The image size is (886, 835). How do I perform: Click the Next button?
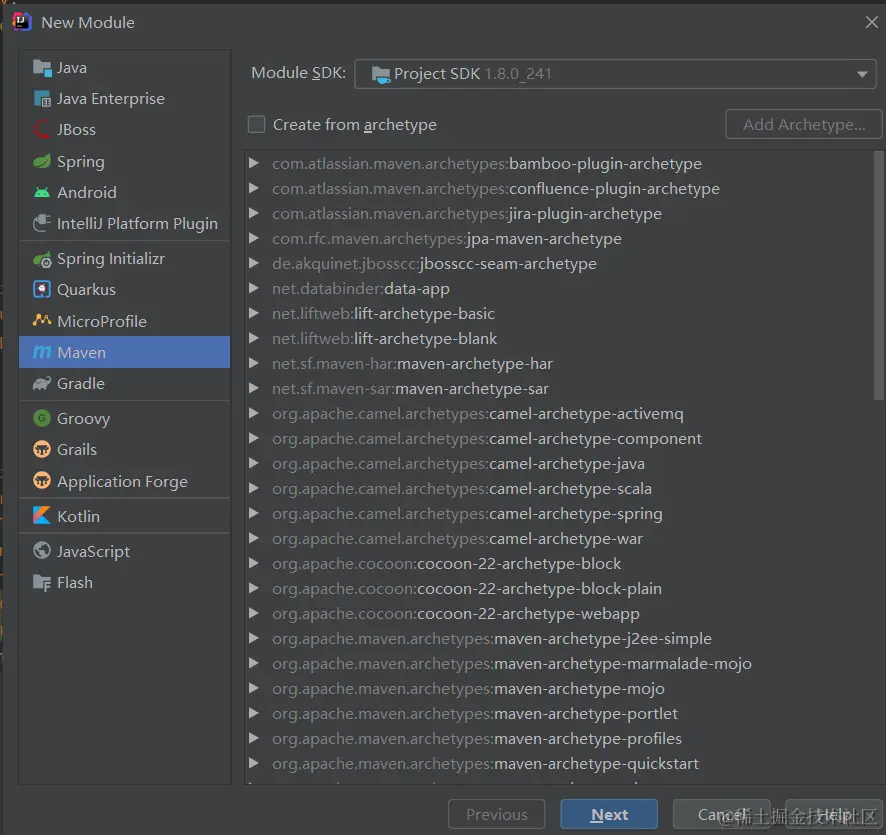(x=609, y=815)
